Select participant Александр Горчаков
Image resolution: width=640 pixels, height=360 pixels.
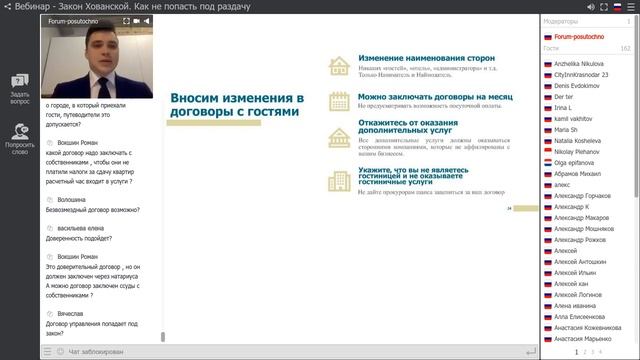click(582, 196)
